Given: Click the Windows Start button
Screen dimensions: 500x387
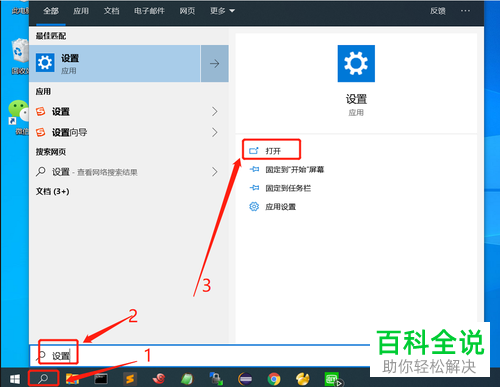Looking at the screenshot, I should (14, 379).
